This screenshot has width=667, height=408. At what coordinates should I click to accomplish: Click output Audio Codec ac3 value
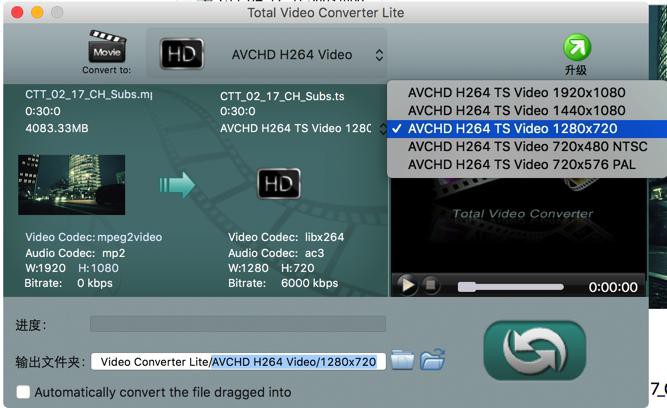point(314,253)
